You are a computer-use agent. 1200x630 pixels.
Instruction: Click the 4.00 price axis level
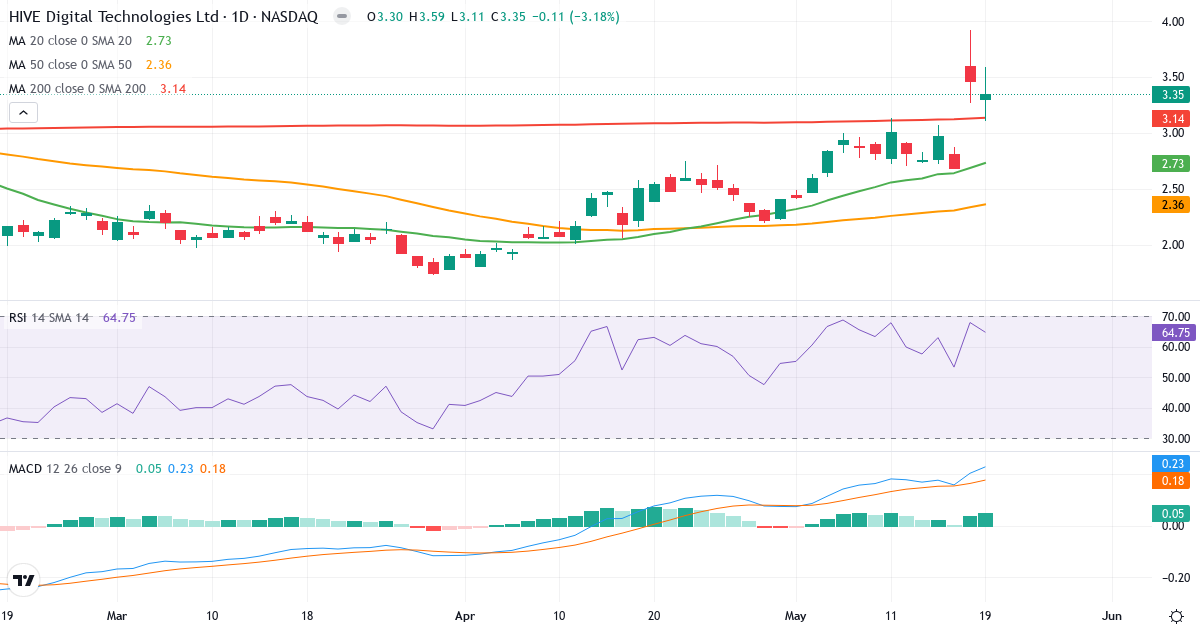coord(1173,21)
